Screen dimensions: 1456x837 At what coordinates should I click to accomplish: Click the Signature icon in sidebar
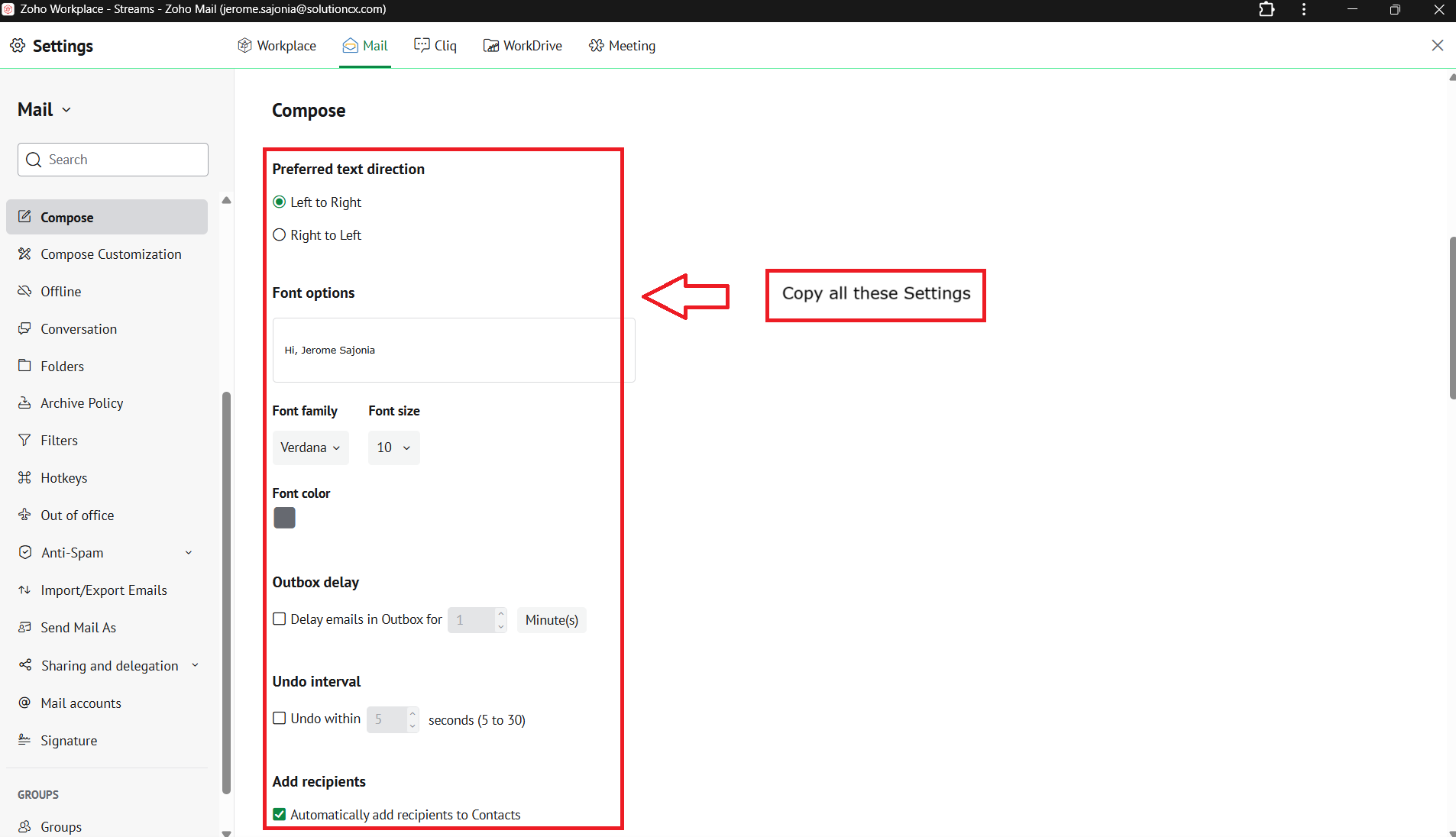coord(24,740)
